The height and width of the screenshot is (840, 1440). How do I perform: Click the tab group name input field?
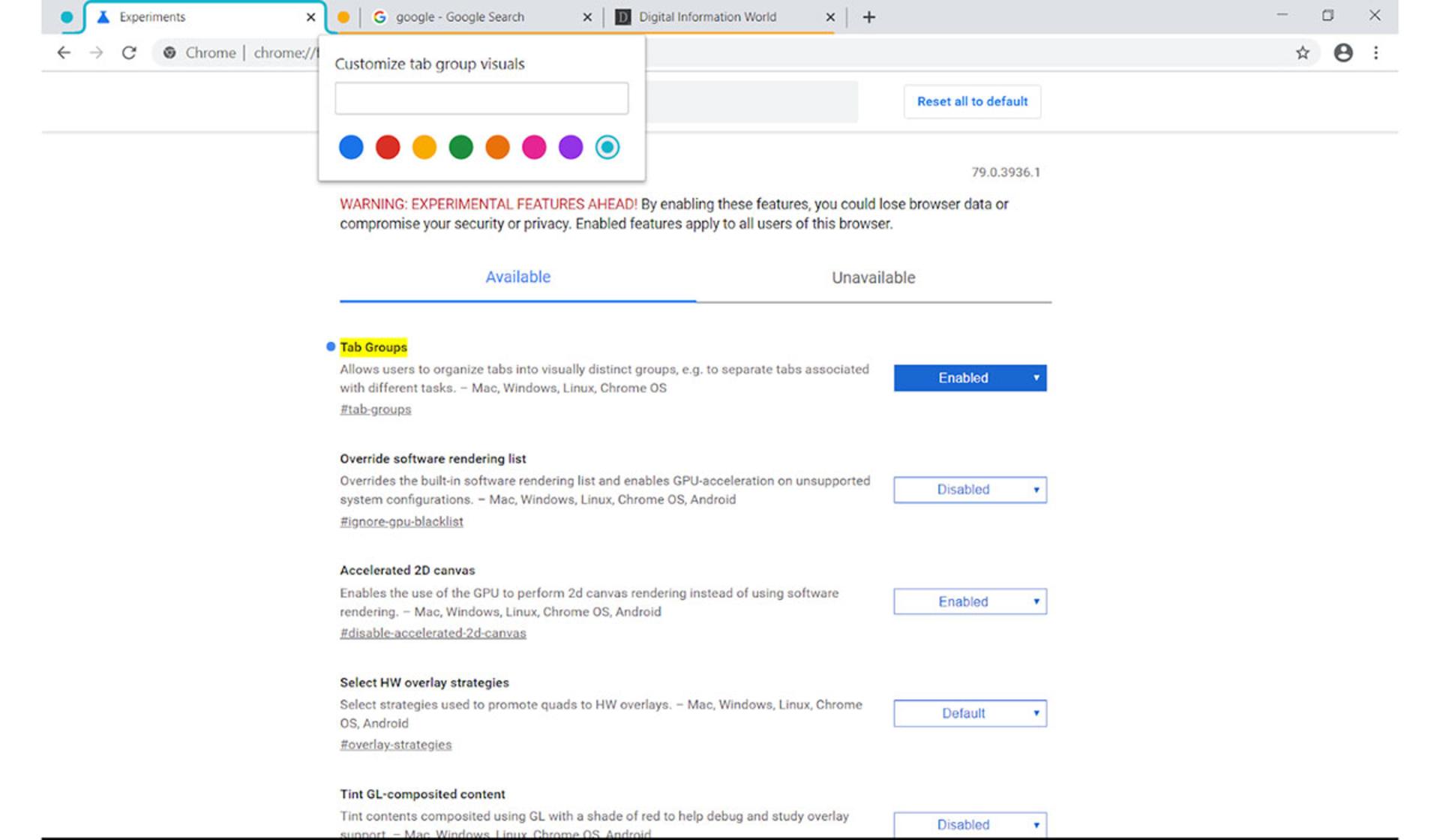(481, 98)
